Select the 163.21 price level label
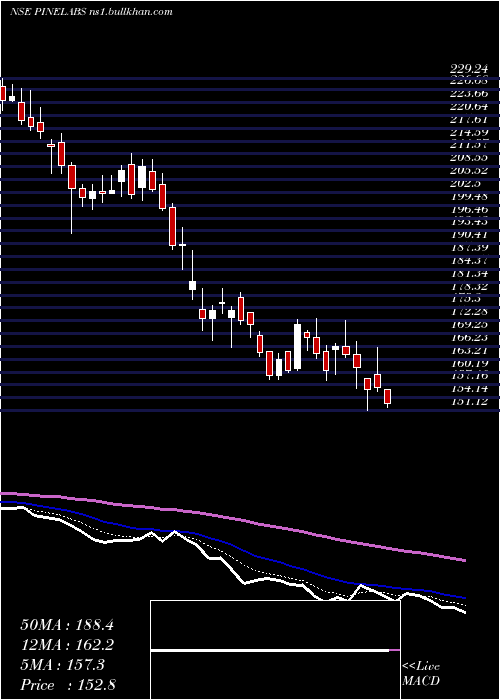This screenshot has width=500, height=700. [x=469, y=350]
